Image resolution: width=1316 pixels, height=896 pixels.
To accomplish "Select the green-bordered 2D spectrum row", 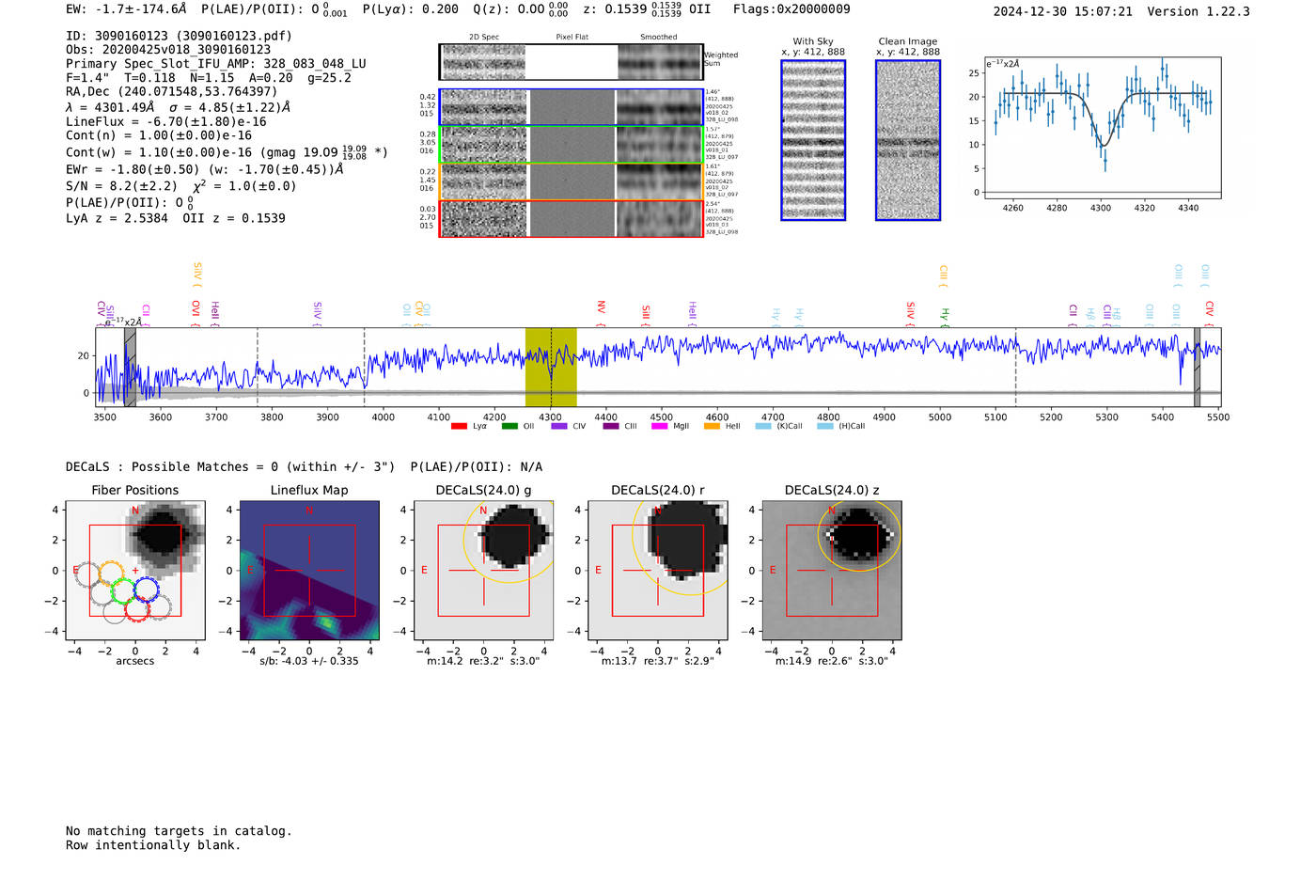I will [571, 145].
